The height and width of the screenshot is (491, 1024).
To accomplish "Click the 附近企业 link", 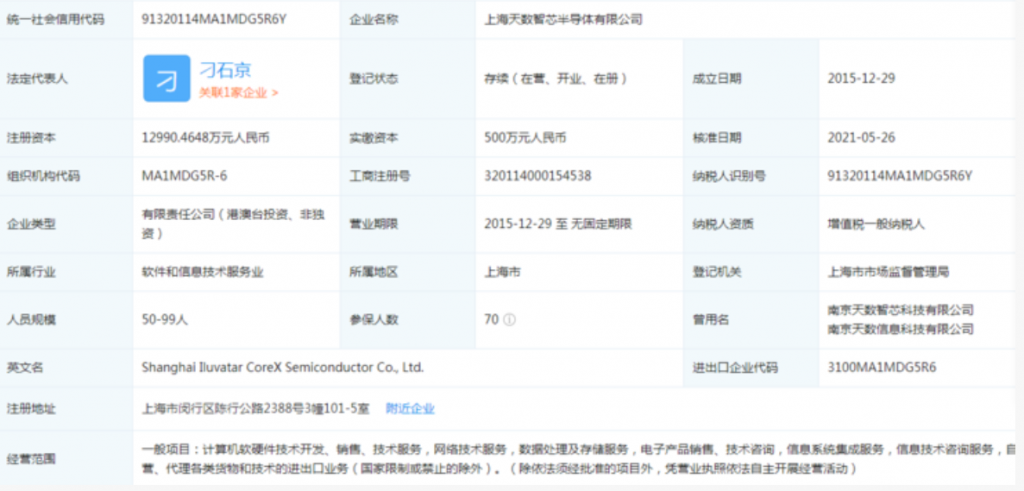I will coord(410,408).
